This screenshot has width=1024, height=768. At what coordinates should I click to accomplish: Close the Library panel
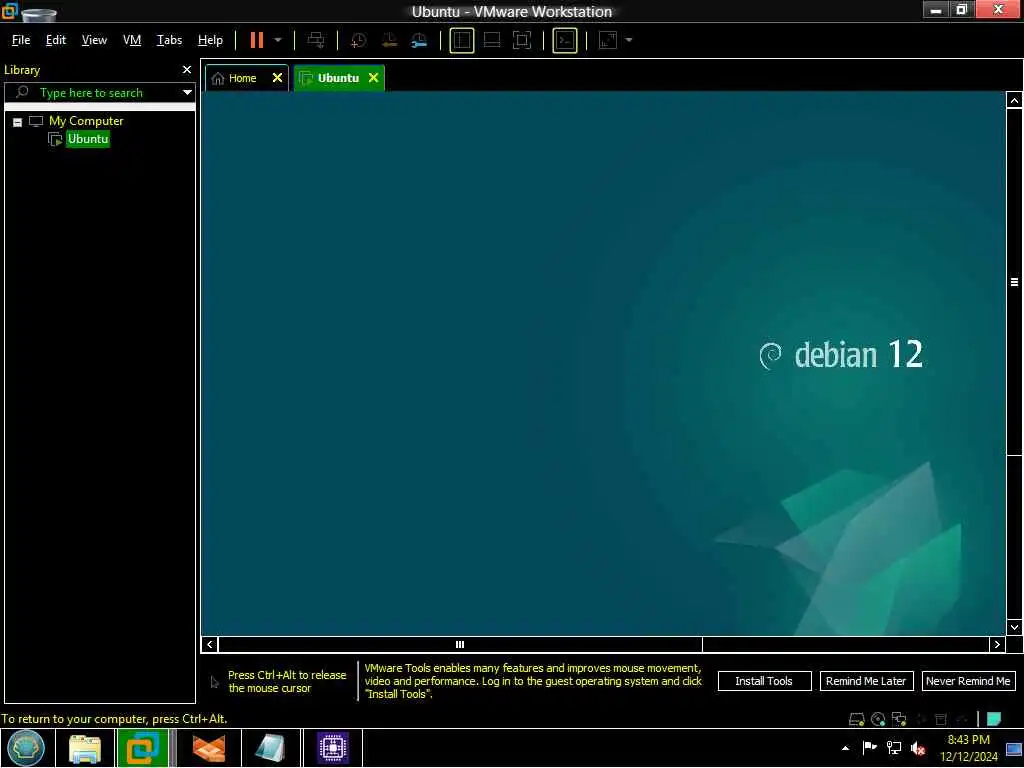pos(187,69)
